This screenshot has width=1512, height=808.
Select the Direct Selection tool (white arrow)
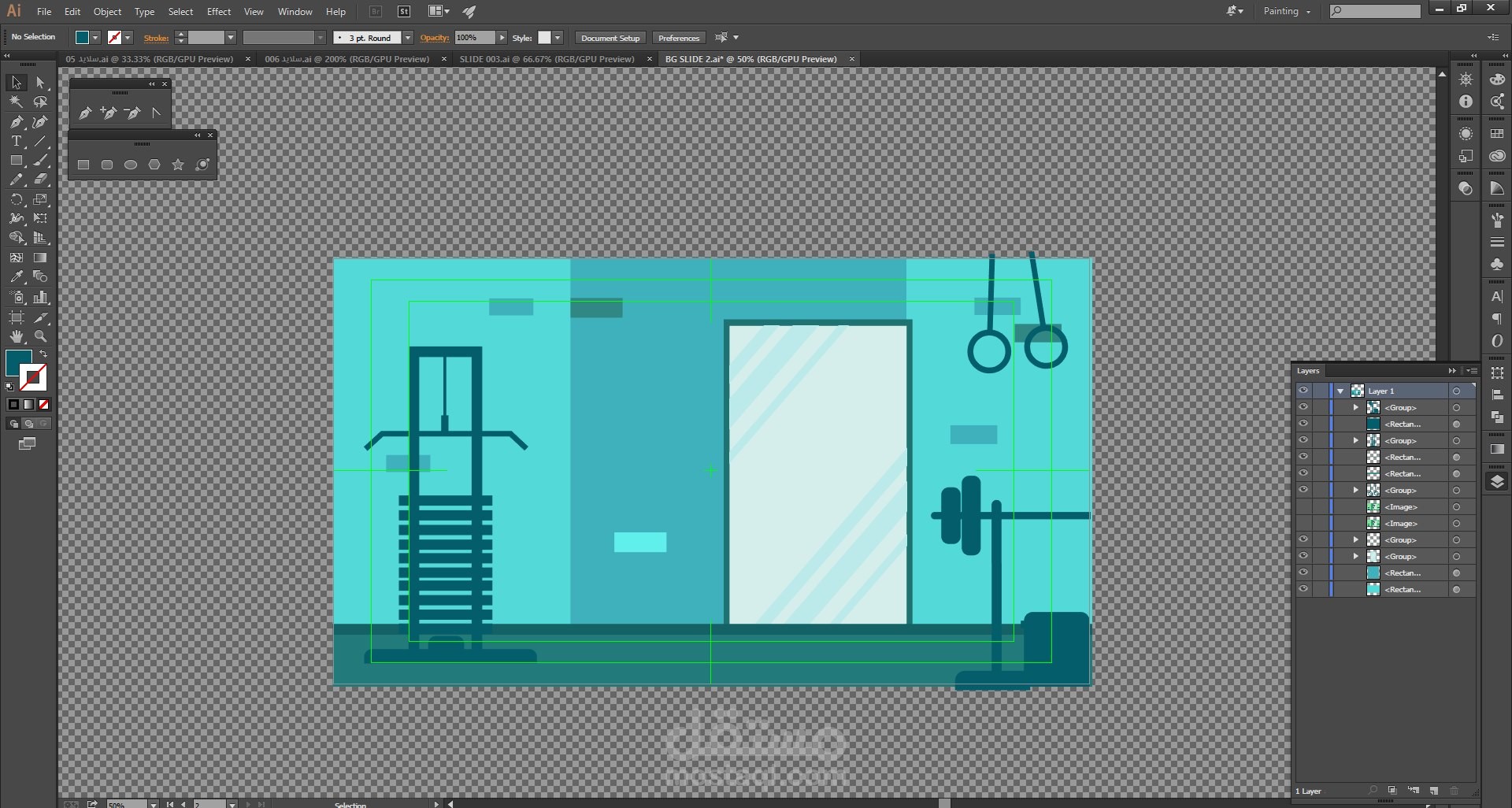40,83
